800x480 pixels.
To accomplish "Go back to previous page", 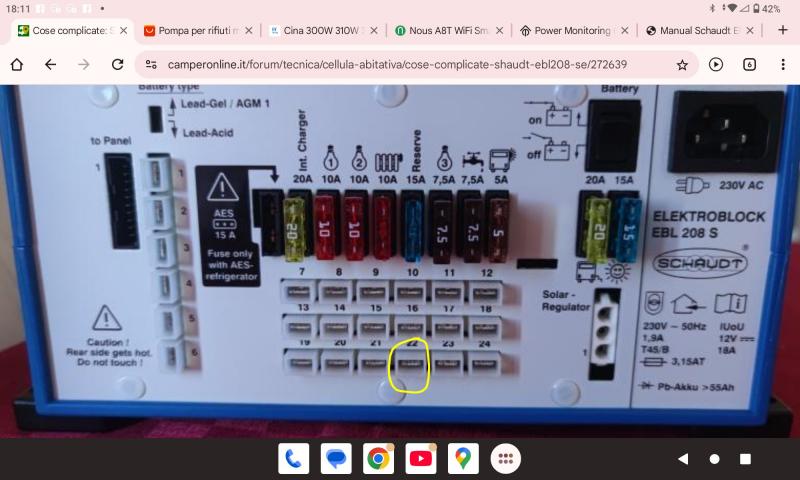I will pos(50,64).
